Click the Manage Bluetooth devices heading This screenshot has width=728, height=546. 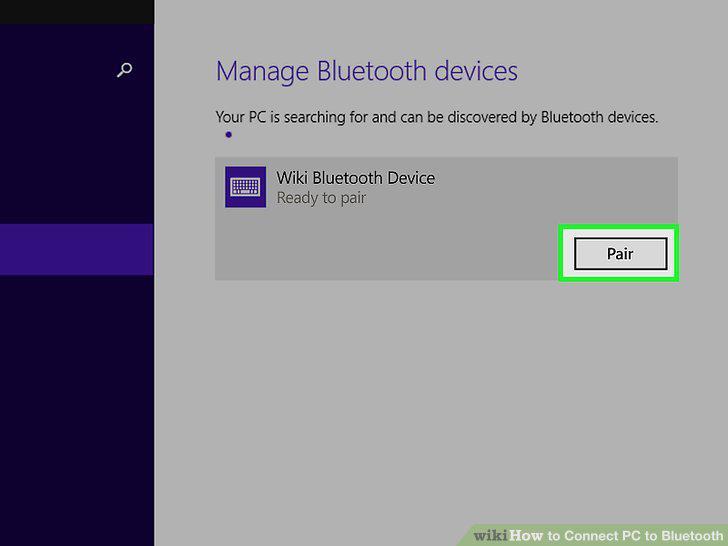(x=367, y=71)
